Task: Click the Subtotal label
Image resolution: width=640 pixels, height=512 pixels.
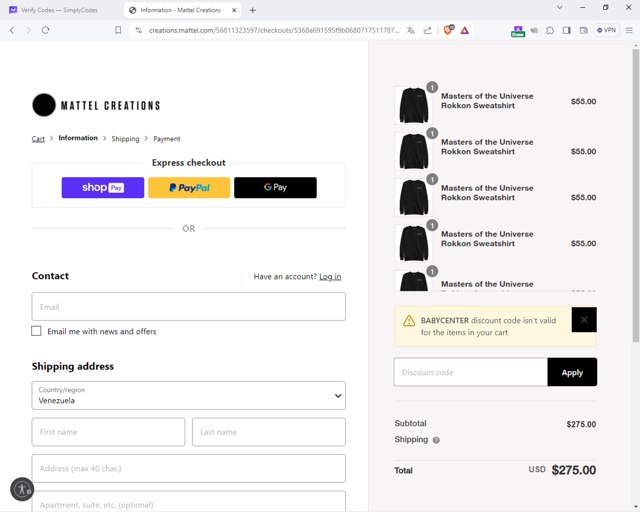Action: (410, 423)
